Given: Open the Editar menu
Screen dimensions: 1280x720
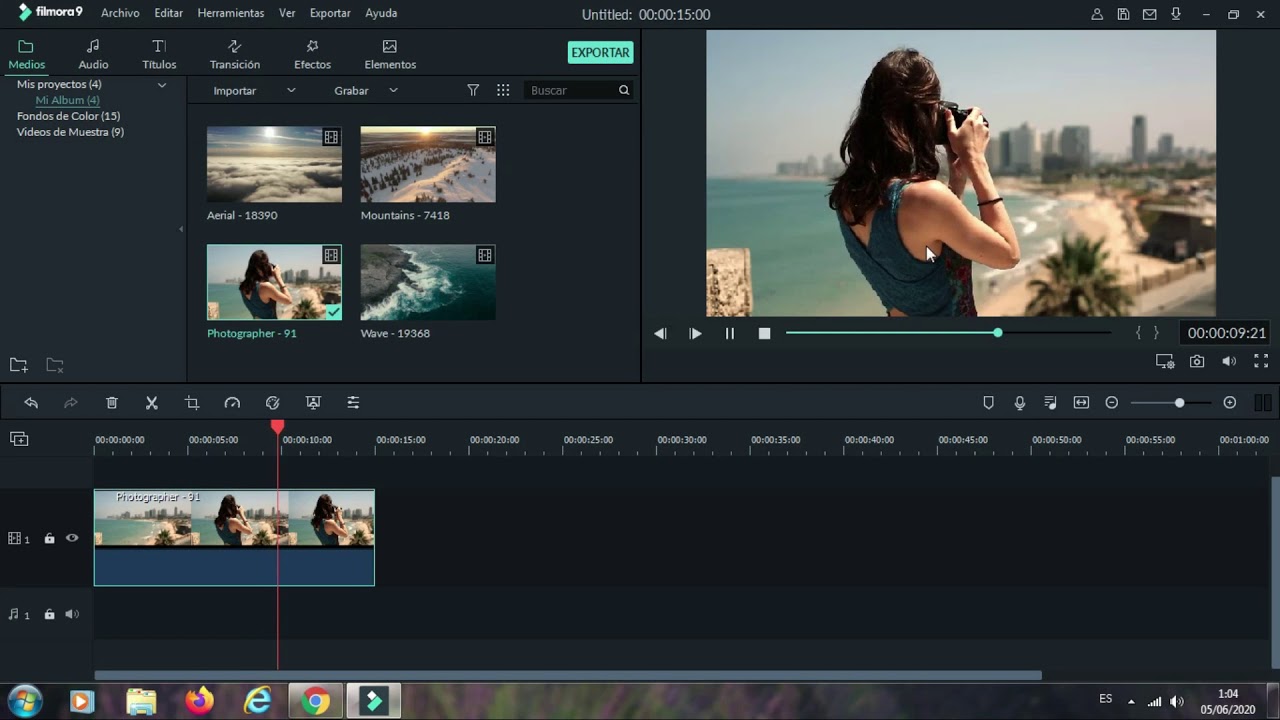Looking at the screenshot, I should [x=168, y=13].
